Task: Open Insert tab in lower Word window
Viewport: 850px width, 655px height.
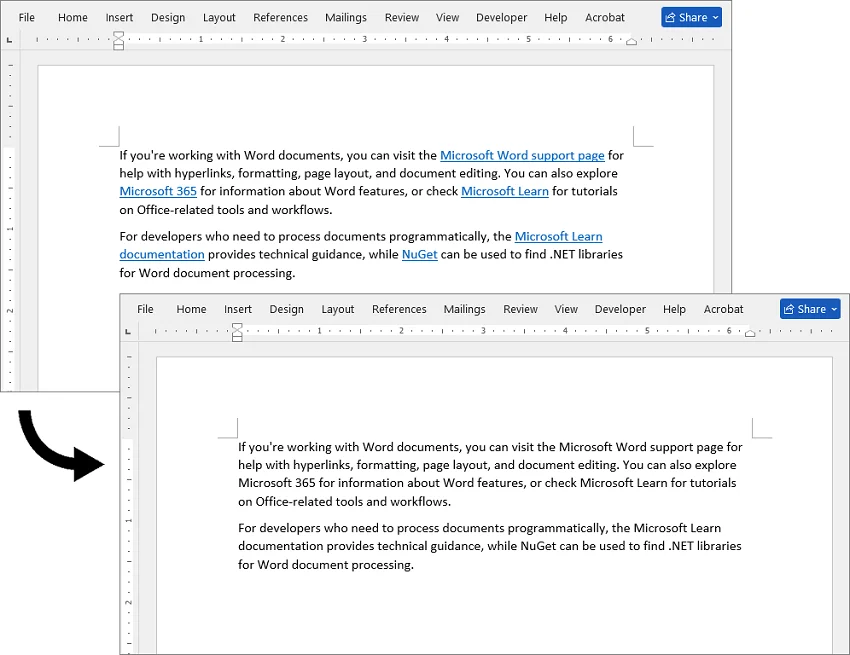Action: [238, 309]
